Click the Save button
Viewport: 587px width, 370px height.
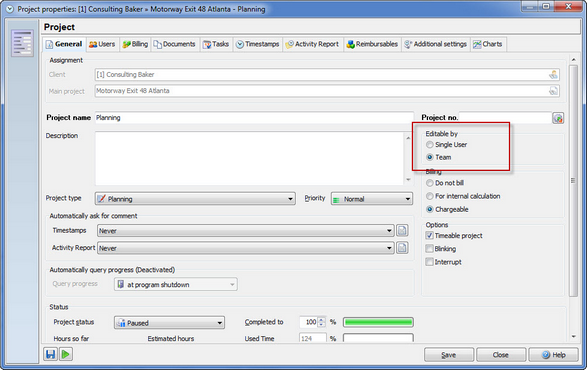click(x=449, y=355)
